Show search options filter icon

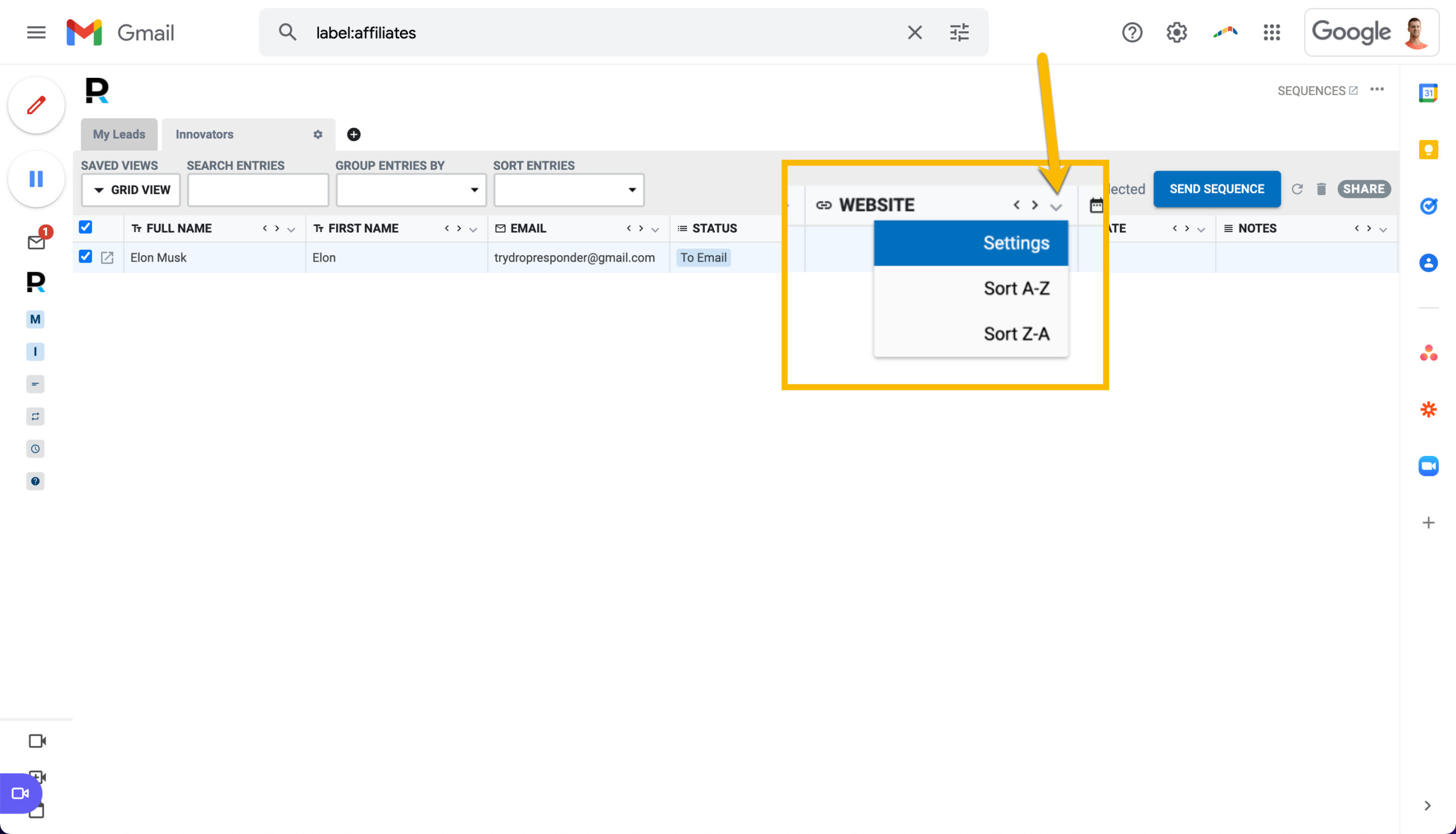(x=959, y=32)
